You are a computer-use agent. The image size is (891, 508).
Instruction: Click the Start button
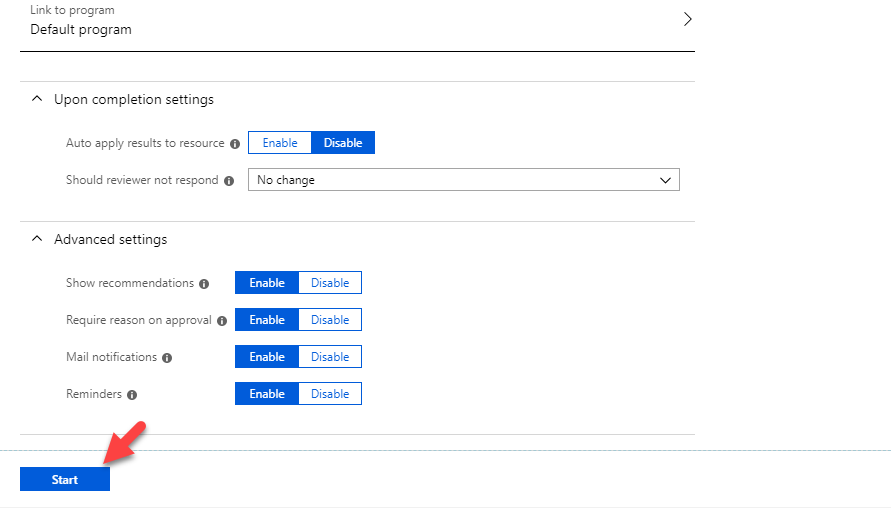tap(65, 479)
